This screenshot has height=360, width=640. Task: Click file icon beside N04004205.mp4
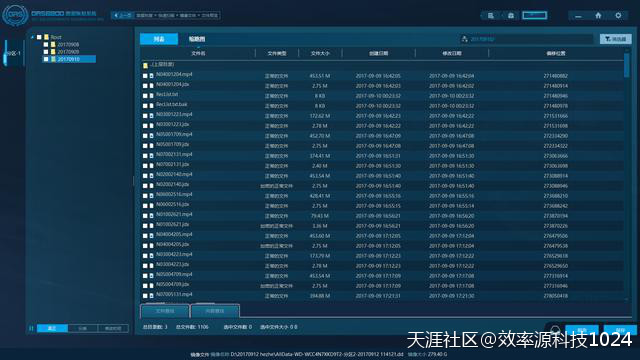point(151,236)
